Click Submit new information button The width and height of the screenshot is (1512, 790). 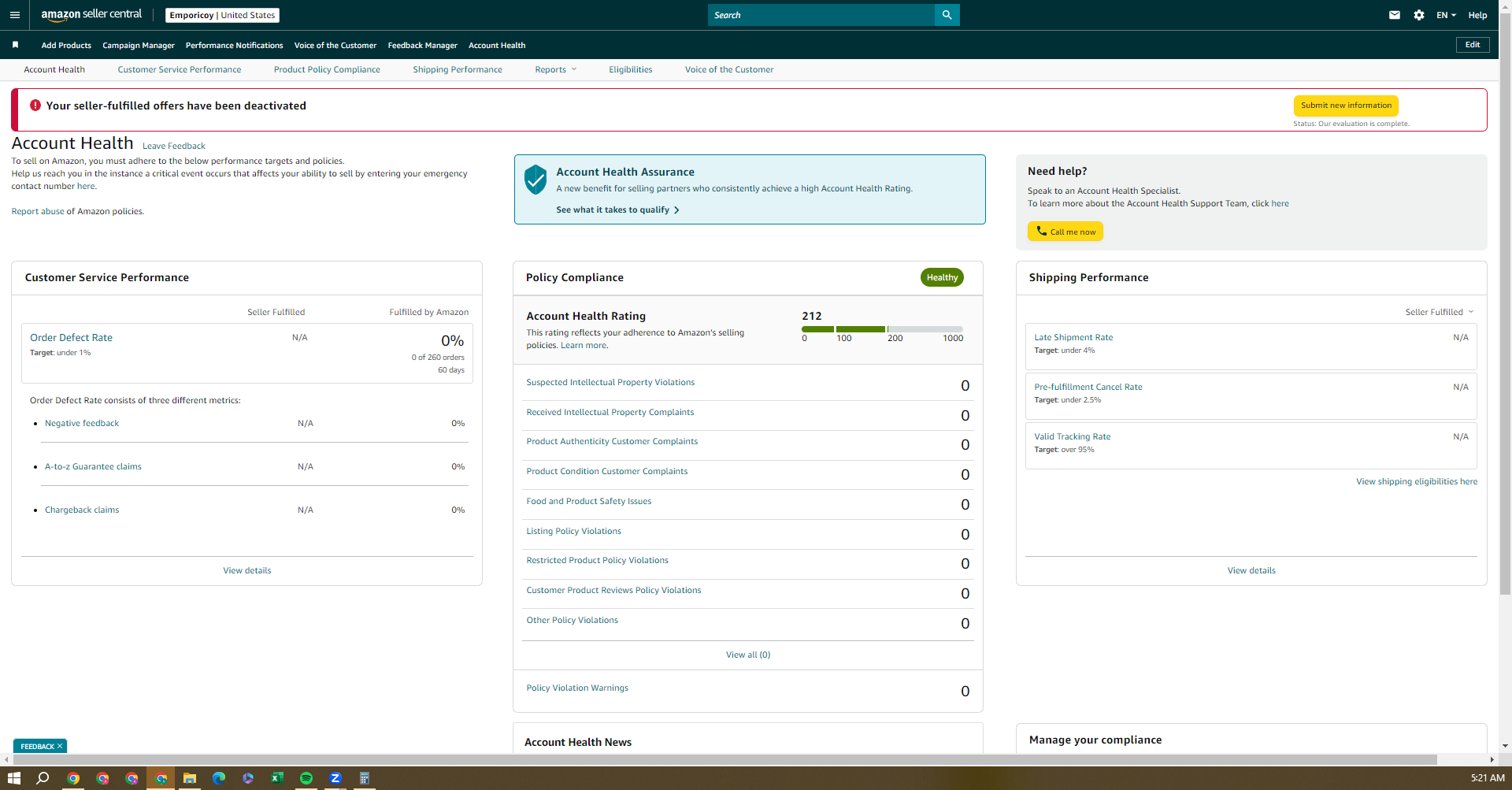point(1346,106)
